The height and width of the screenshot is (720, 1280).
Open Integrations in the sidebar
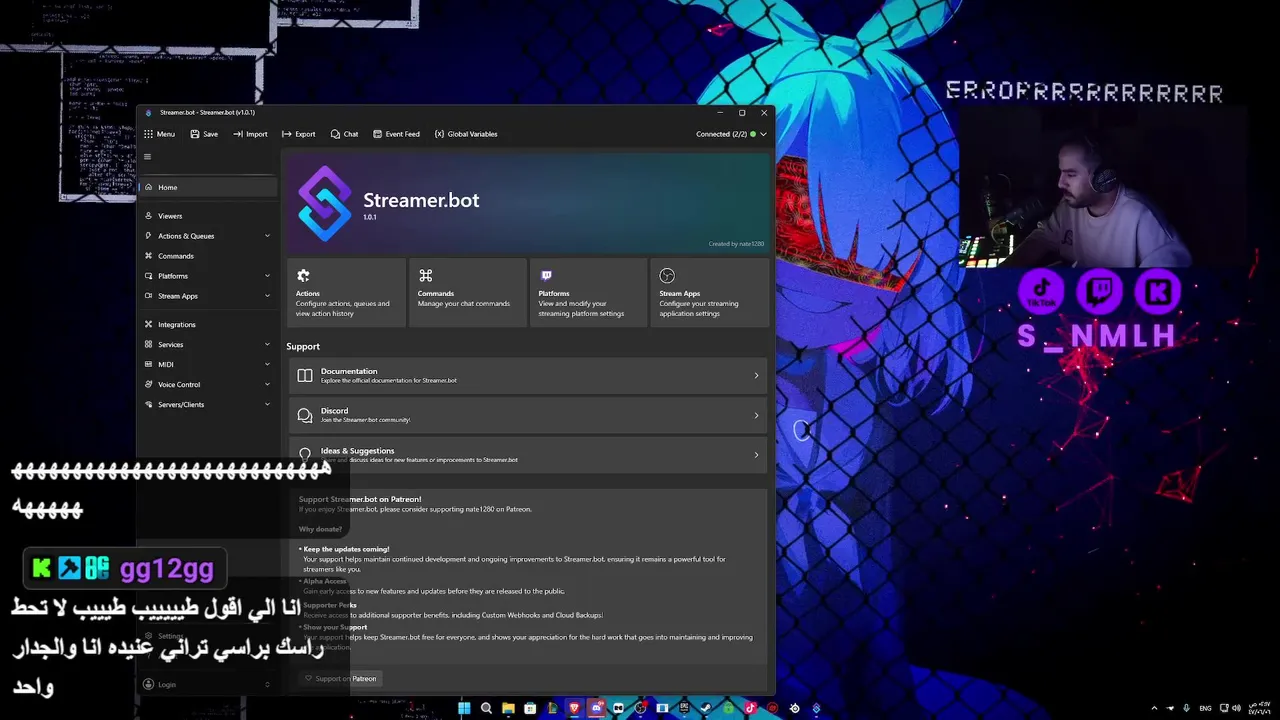tap(207, 325)
